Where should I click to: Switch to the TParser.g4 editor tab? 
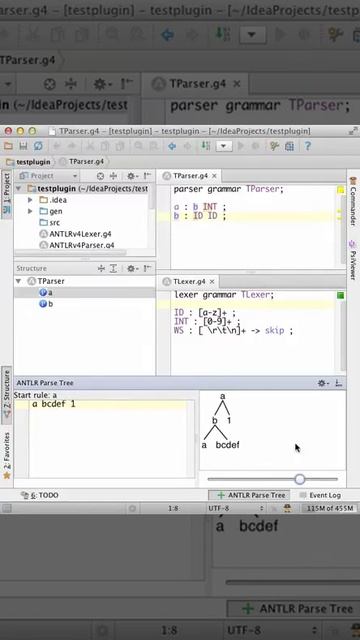point(190,176)
